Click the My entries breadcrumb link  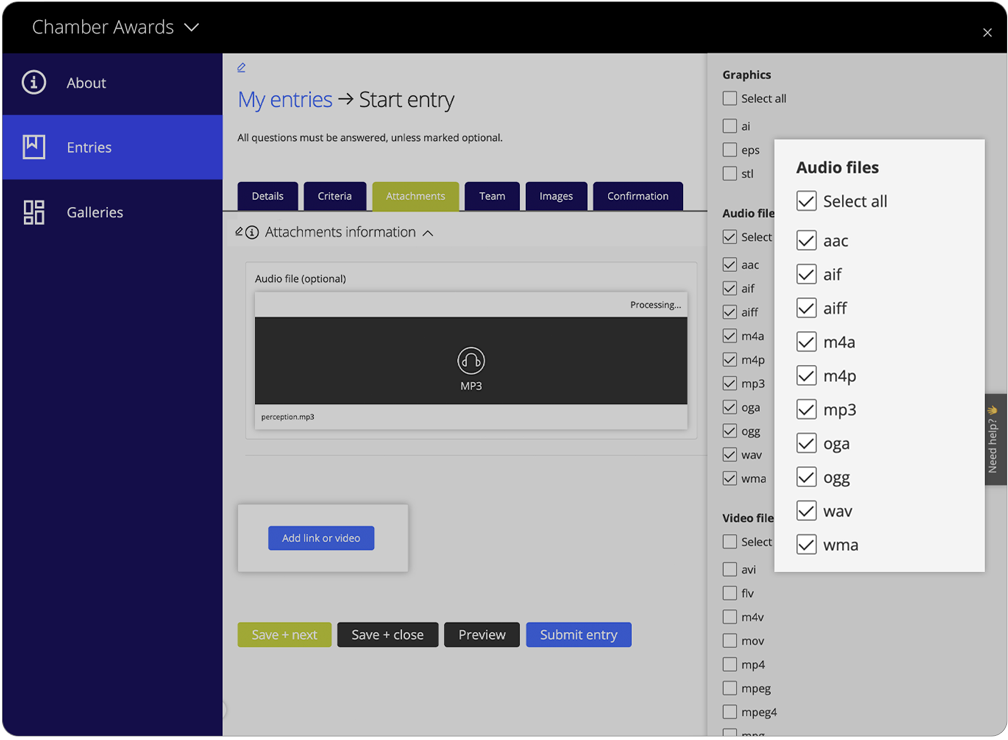coord(282,100)
